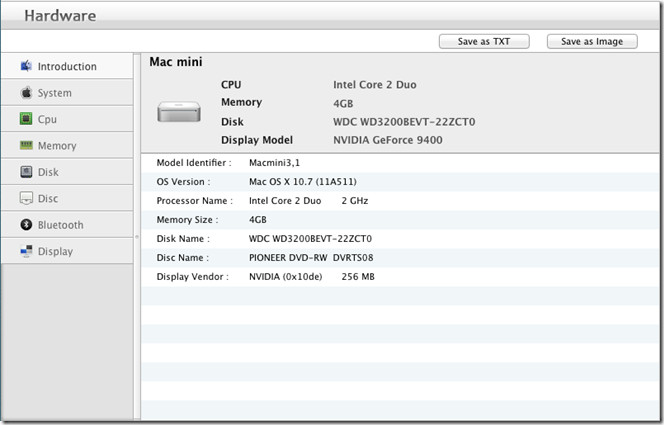Open the green Cpu chip icon
This screenshot has height=425, width=664.
tap(27, 119)
